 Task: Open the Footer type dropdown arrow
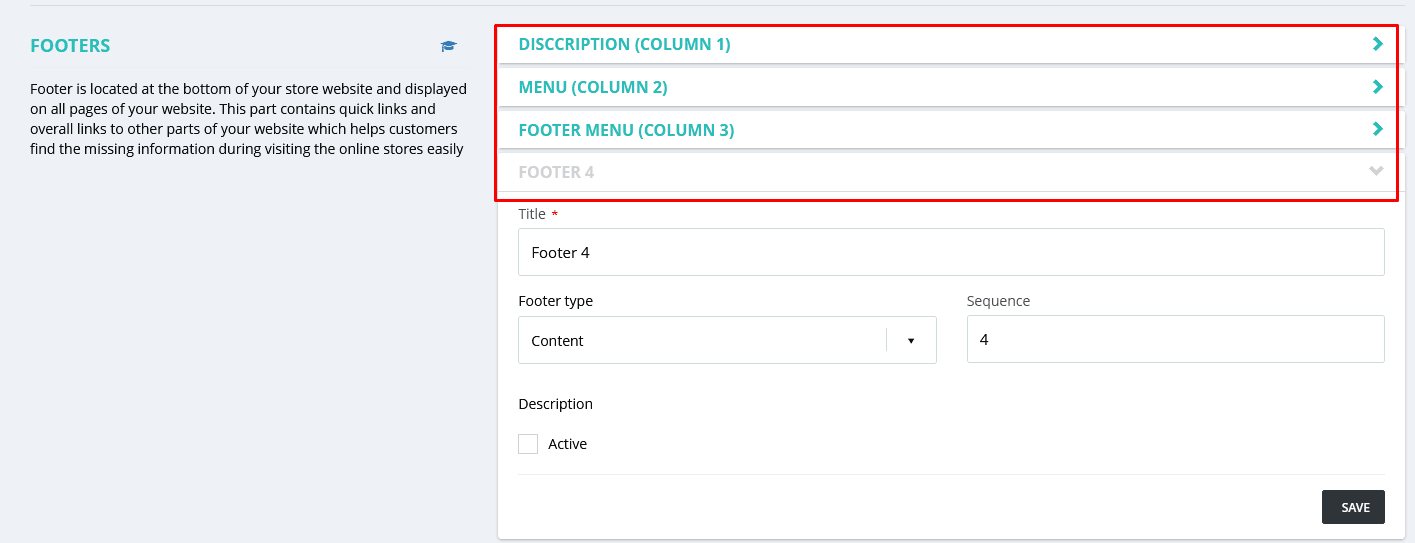pyautogui.click(x=911, y=341)
